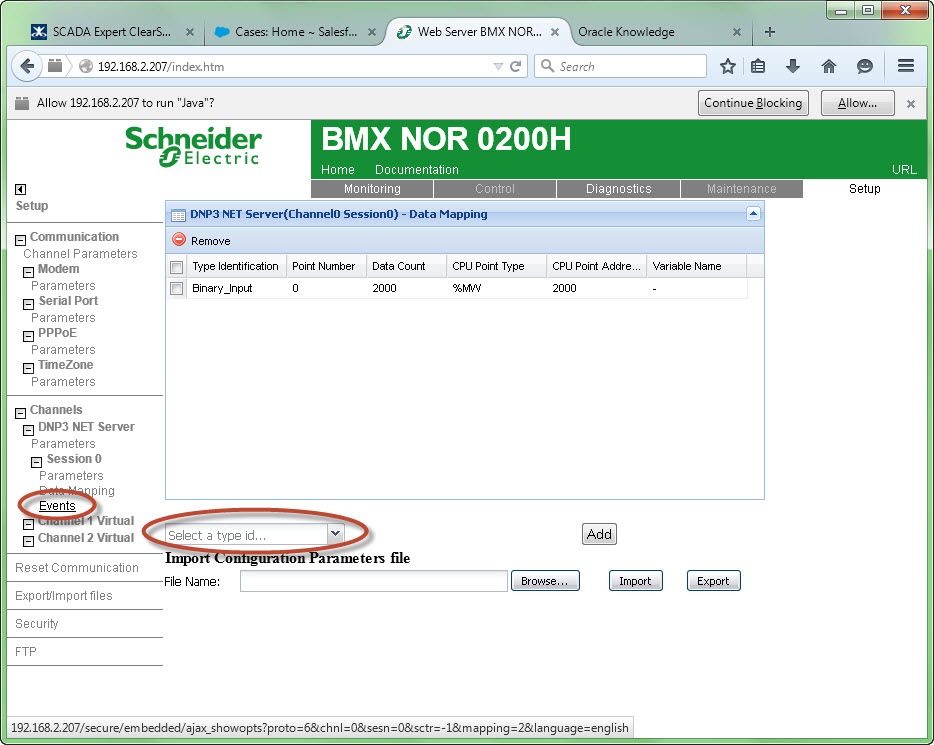Screen dimensions: 934x745
Task: Open FTP in the sidebar
Action: [26, 652]
